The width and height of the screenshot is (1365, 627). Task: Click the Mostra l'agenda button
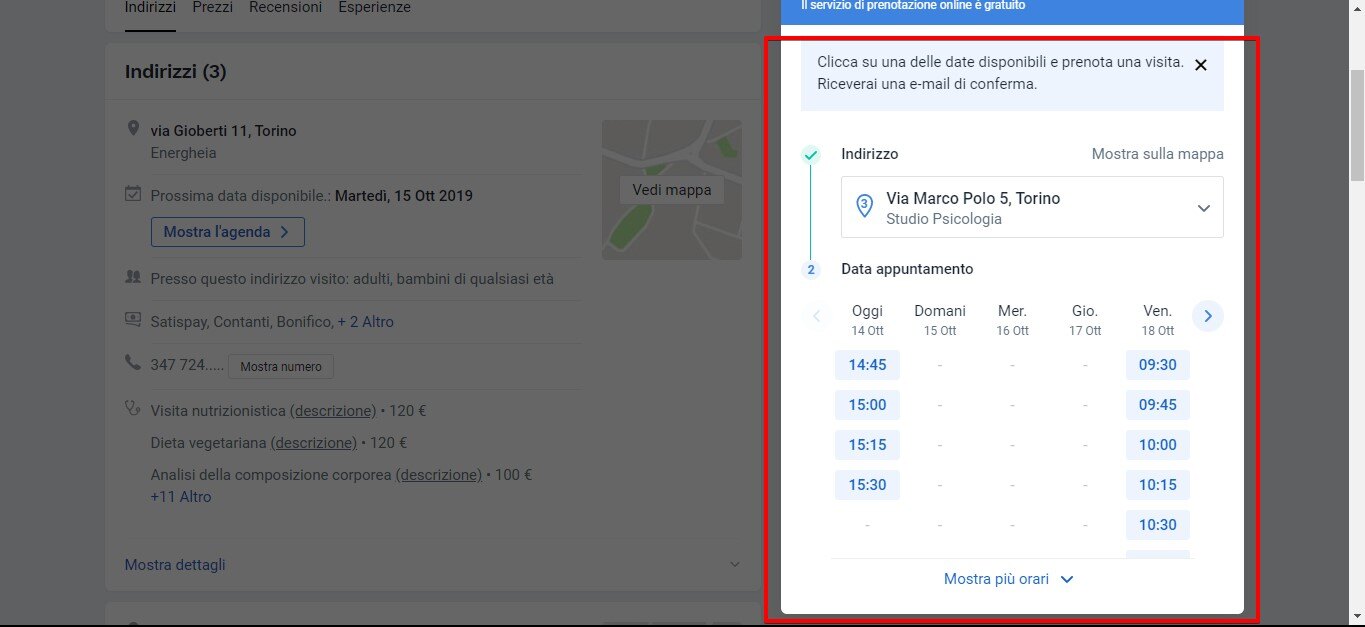click(x=227, y=232)
